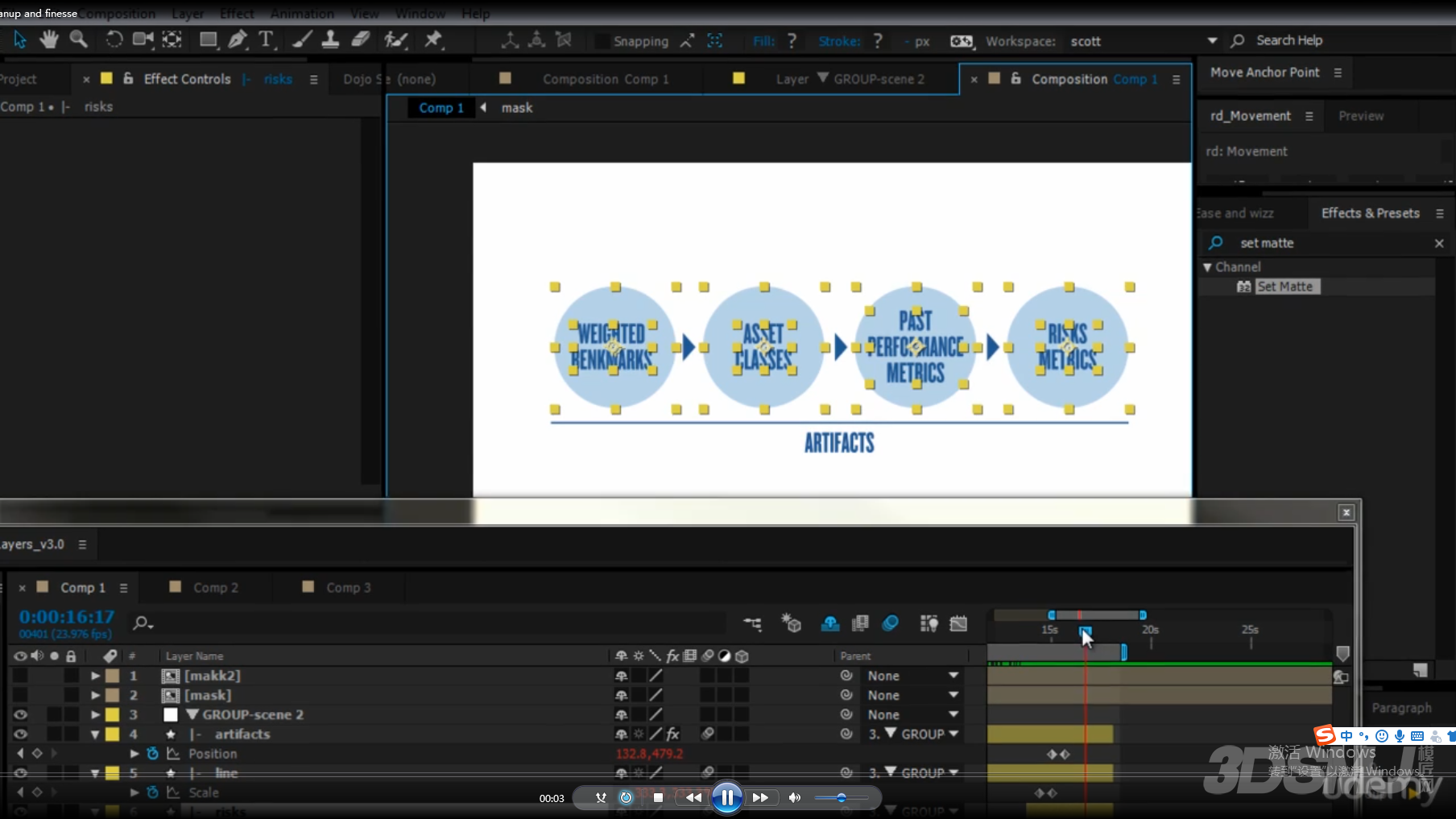
Task: Select the Puppet Pin tool
Action: (433, 39)
